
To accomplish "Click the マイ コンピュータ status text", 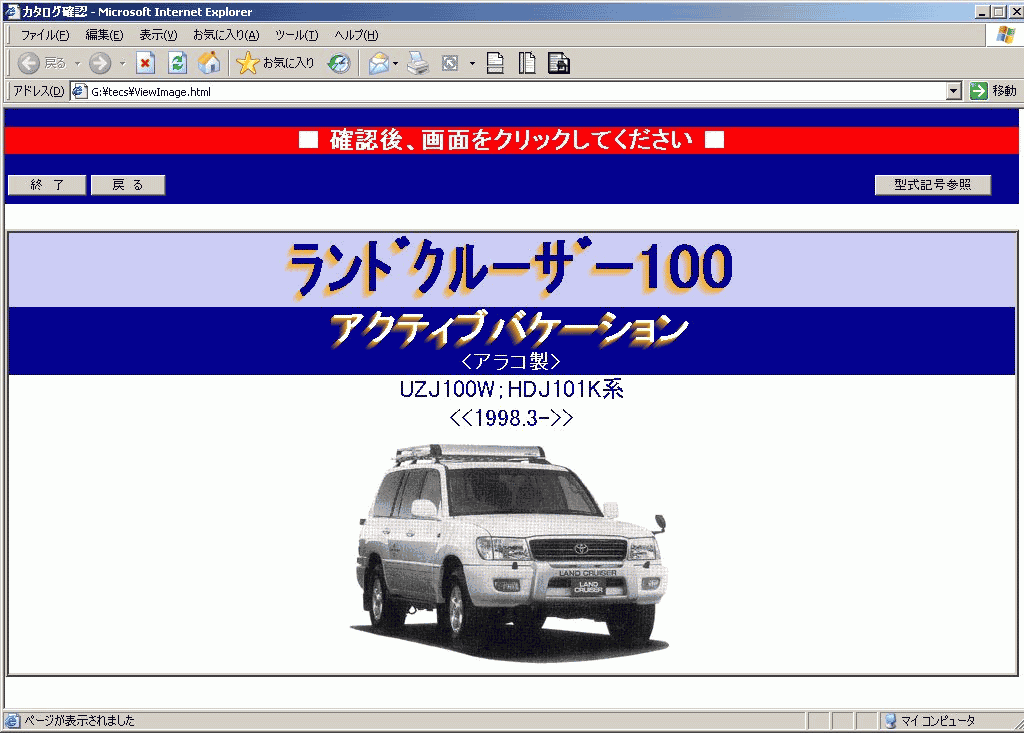I will coord(938,721).
